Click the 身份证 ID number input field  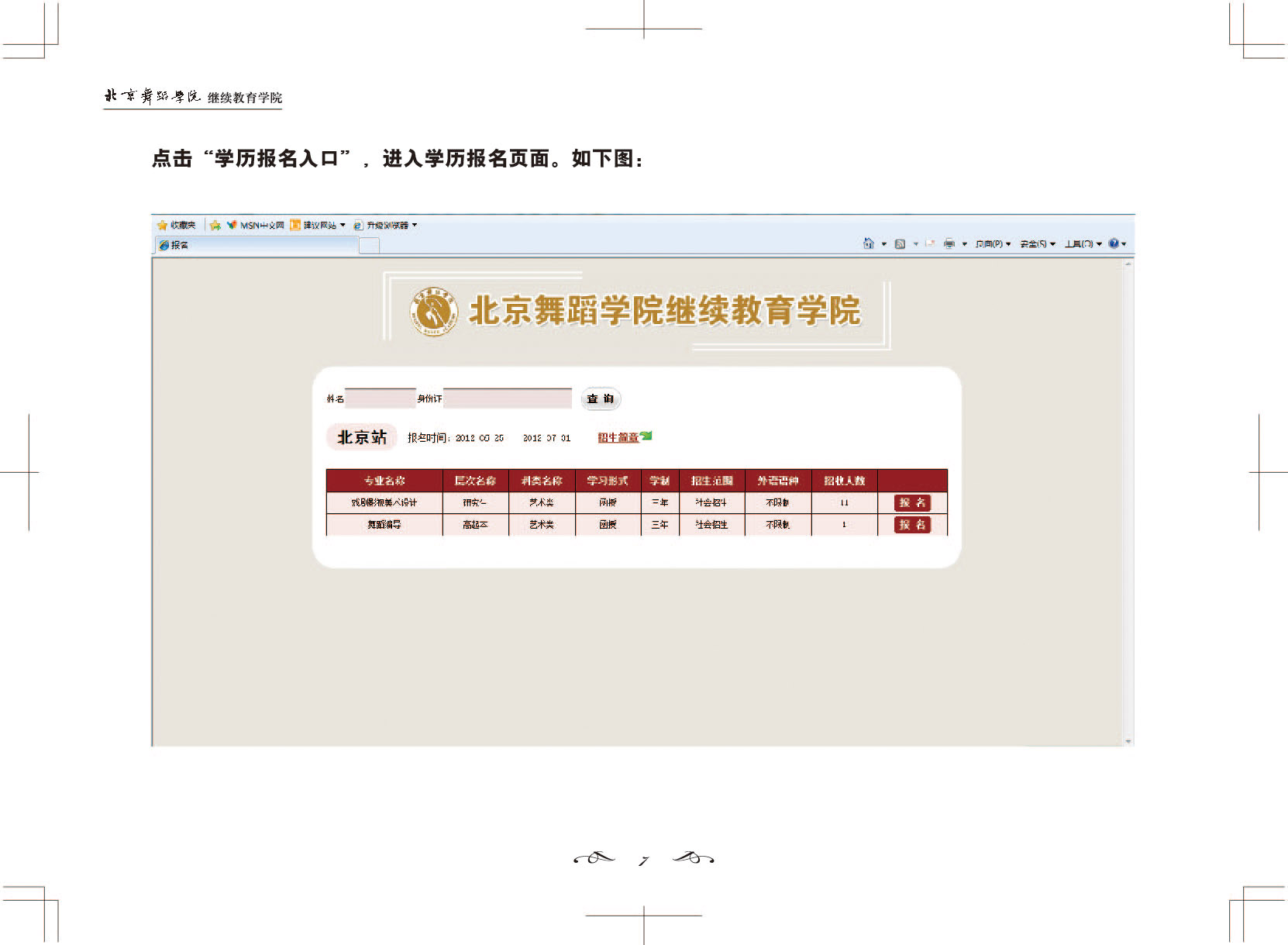coord(508,398)
